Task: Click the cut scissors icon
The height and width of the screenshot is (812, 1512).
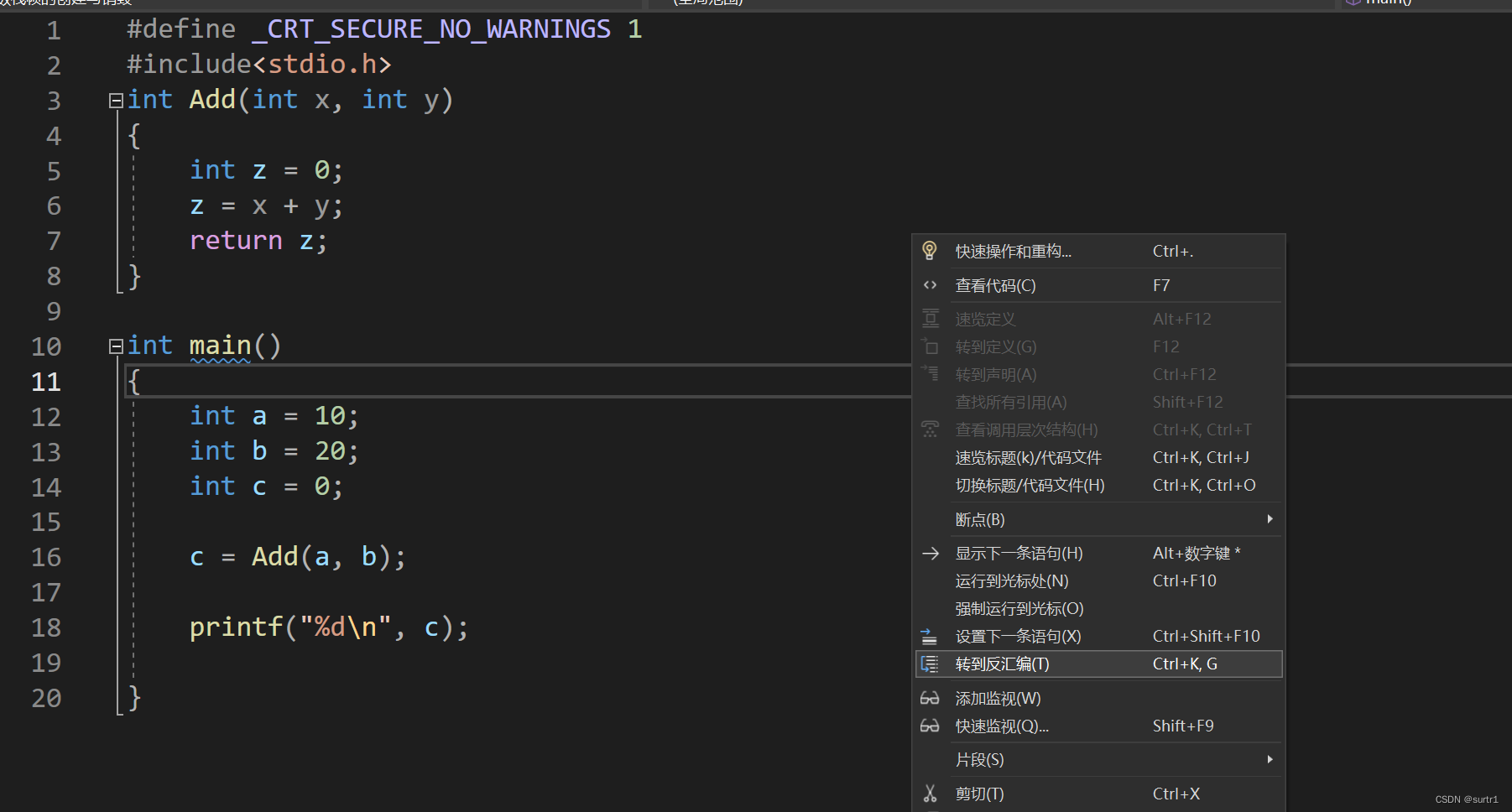Action: (x=930, y=794)
